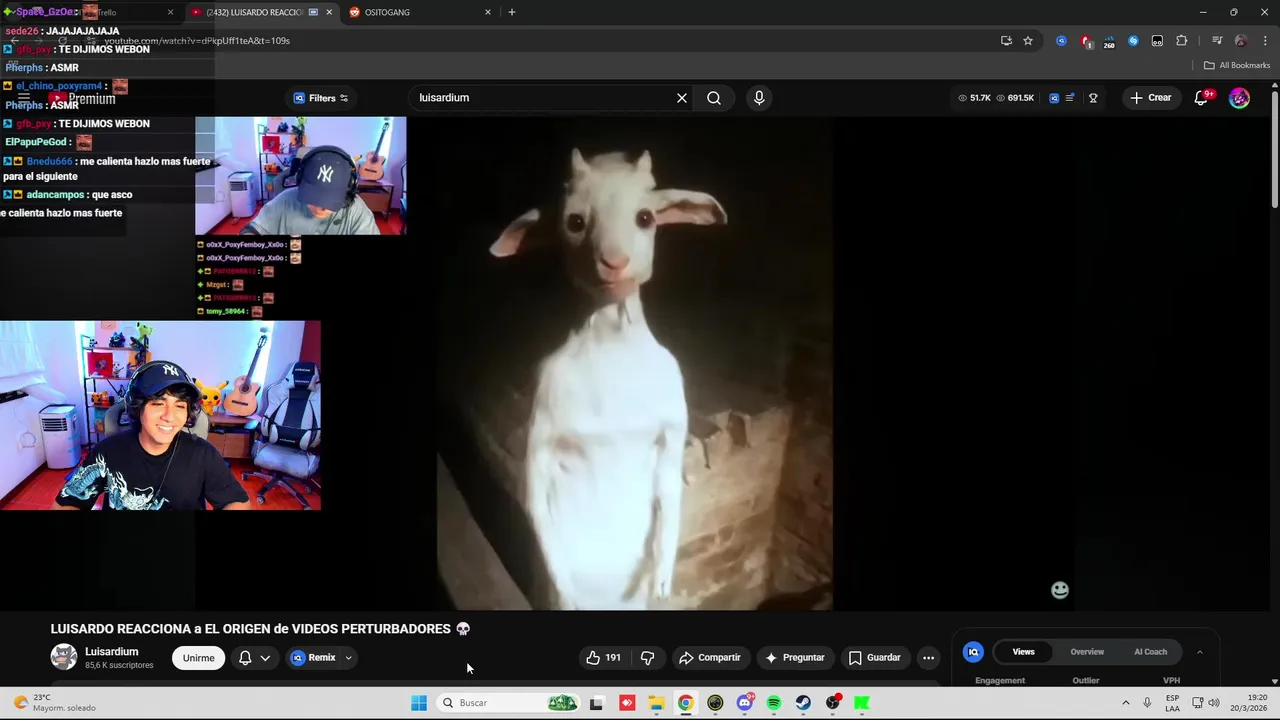Select the Views tab in vidIQ panel
The image size is (1280, 720).
(1024, 652)
